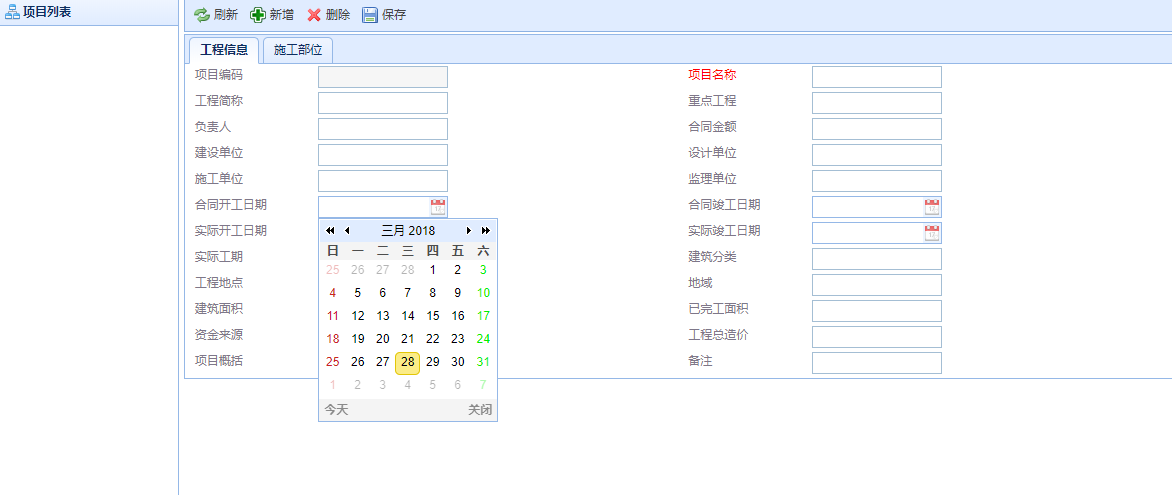Click the 监理单位 input field
The image size is (1172, 495).
pos(877,181)
